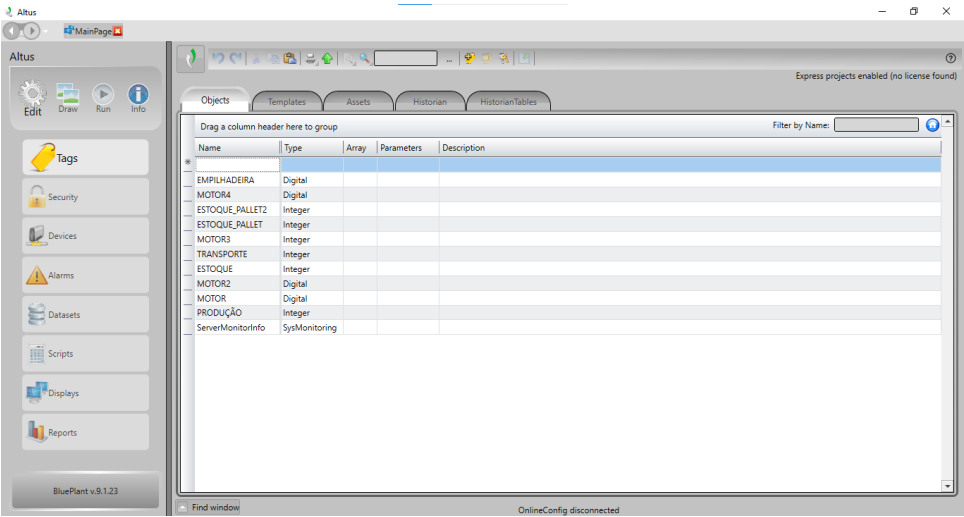This screenshot has height=517, width=964.
Task: Click the Paste clipboard icon
Action: pos(290,59)
